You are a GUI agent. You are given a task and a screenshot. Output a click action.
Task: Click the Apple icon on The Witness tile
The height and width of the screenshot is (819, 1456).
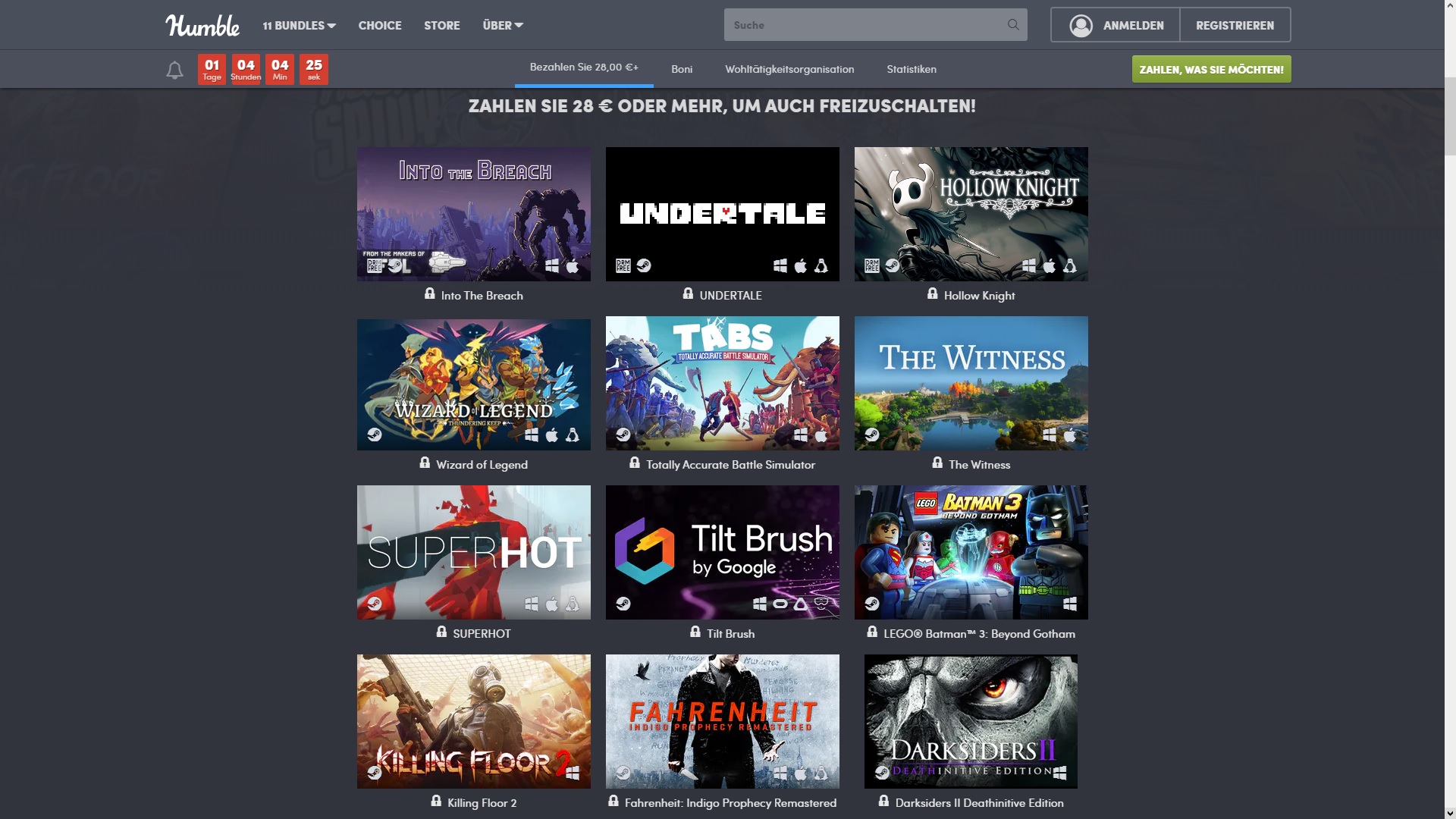pos(1070,435)
